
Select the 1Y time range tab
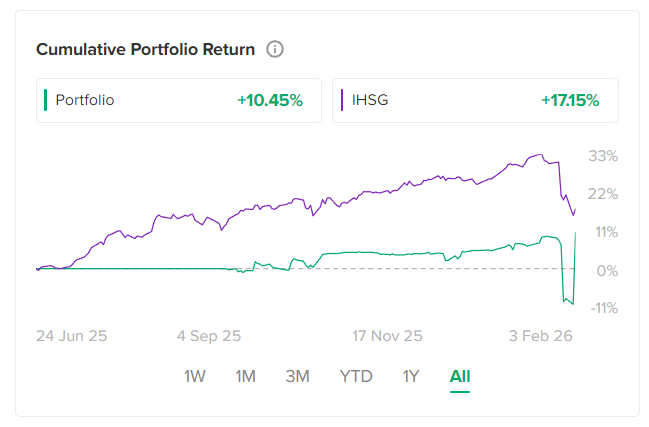click(410, 376)
